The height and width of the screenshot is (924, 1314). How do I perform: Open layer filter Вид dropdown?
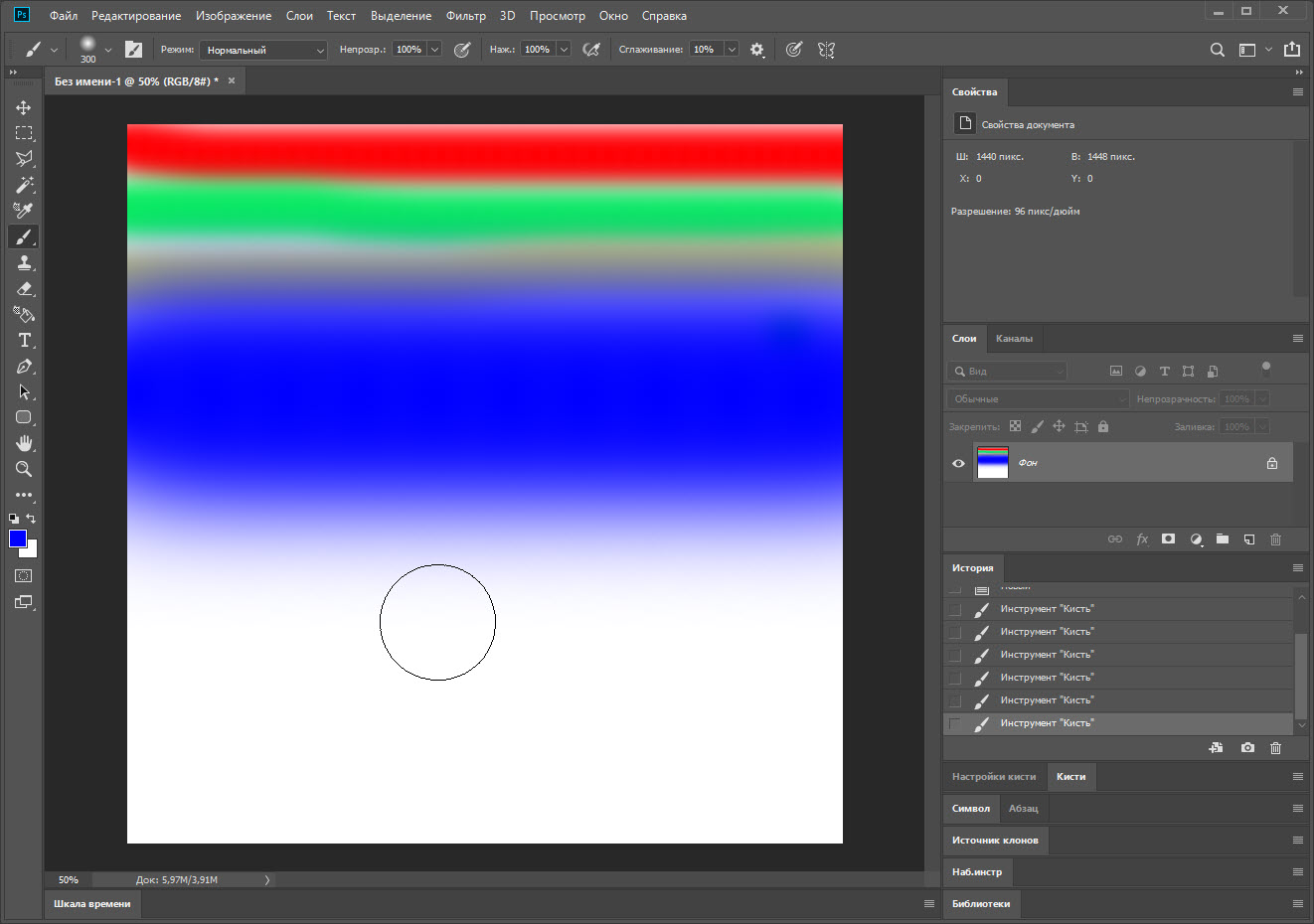click(1007, 371)
